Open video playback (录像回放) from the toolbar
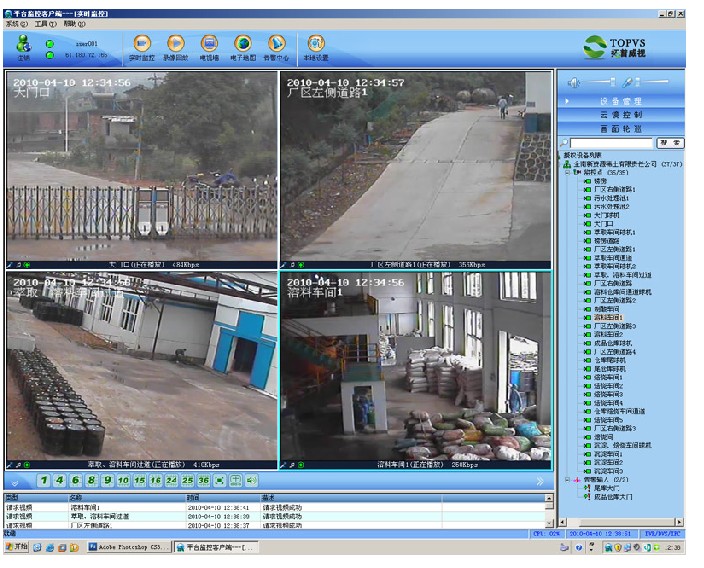The image size is (704, 568). [x=175, y=45]
